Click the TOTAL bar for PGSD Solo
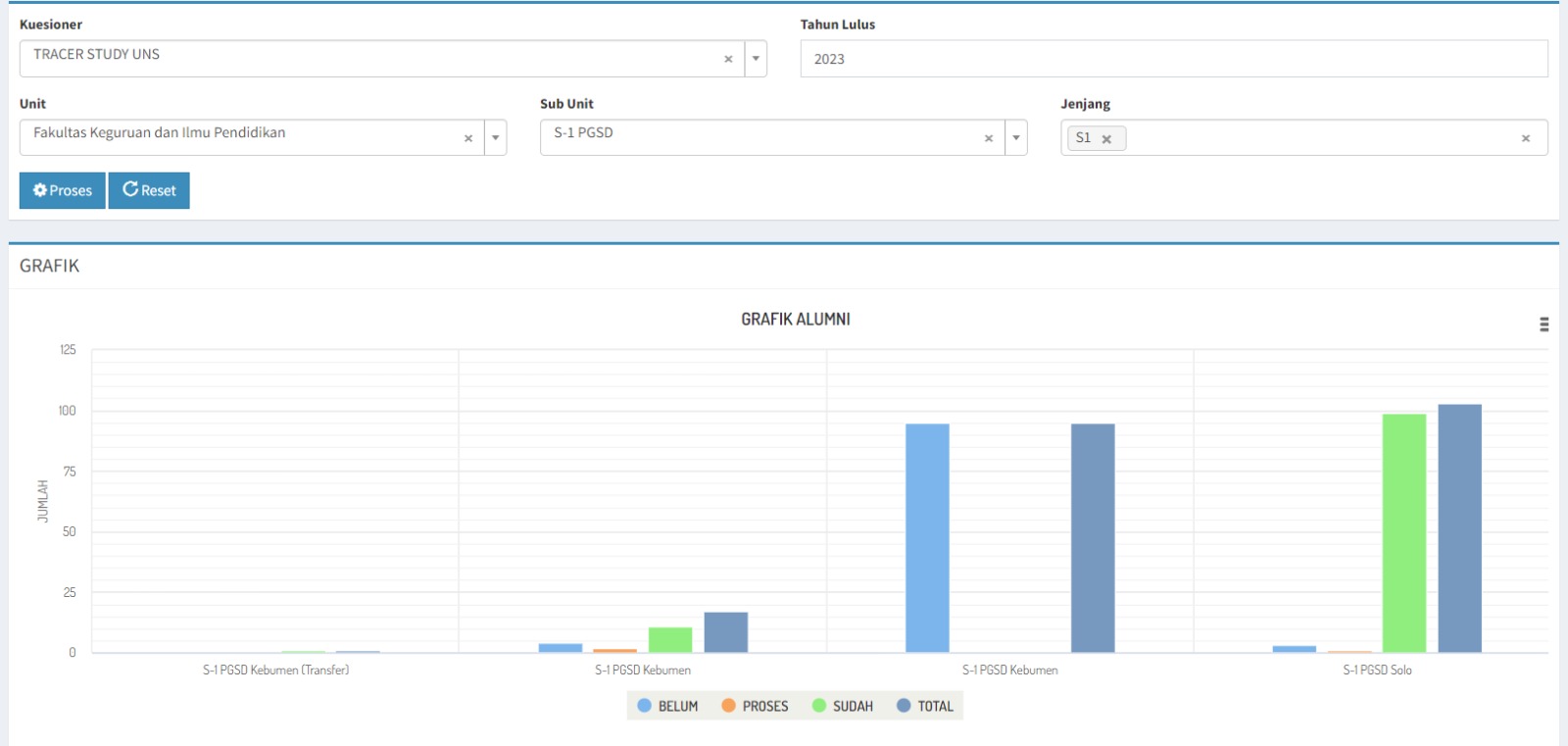The height and width of the screenshot is (746, 1568). tap(1459, 529)
